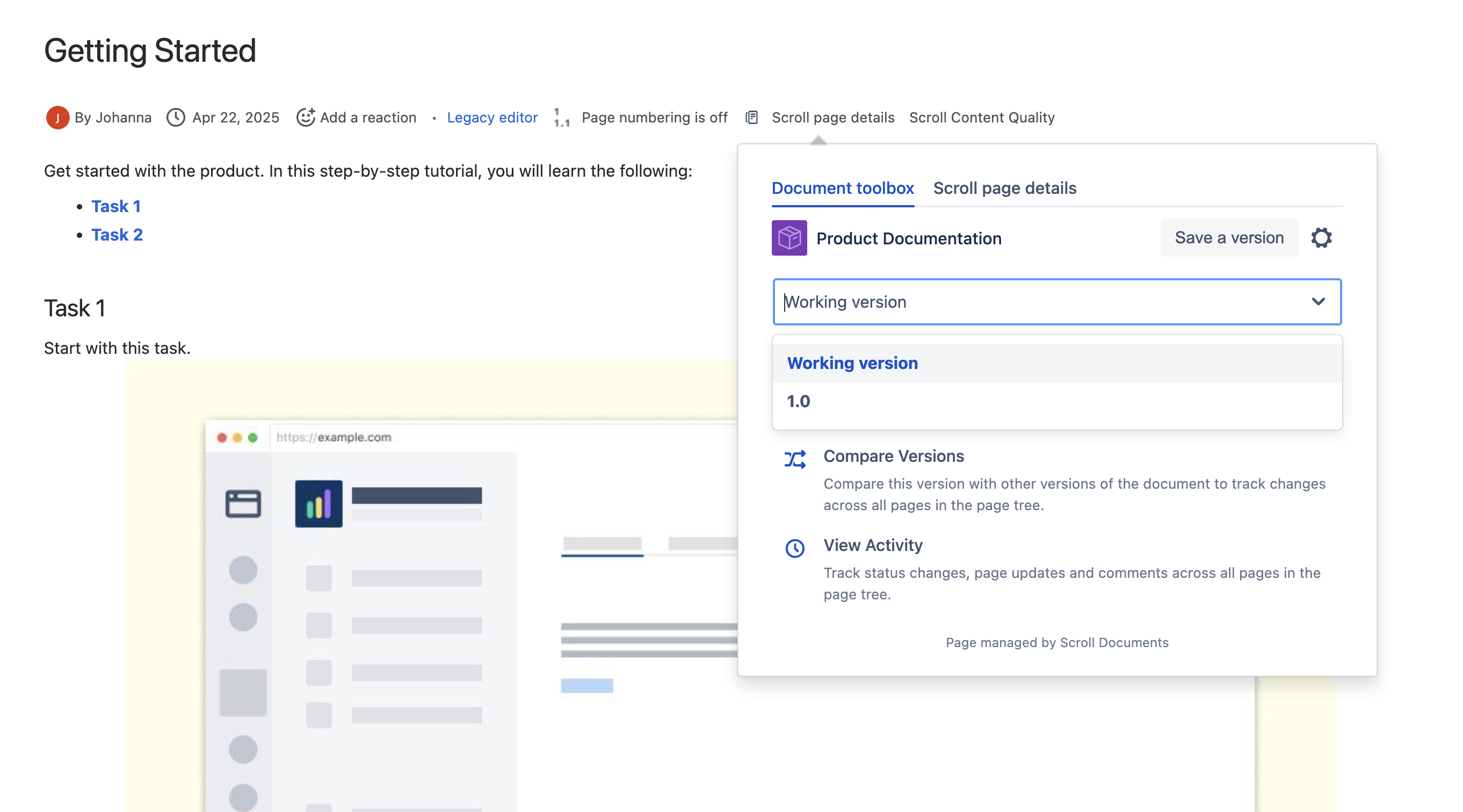Open Johanna's profile avatar

pos(58,118)
